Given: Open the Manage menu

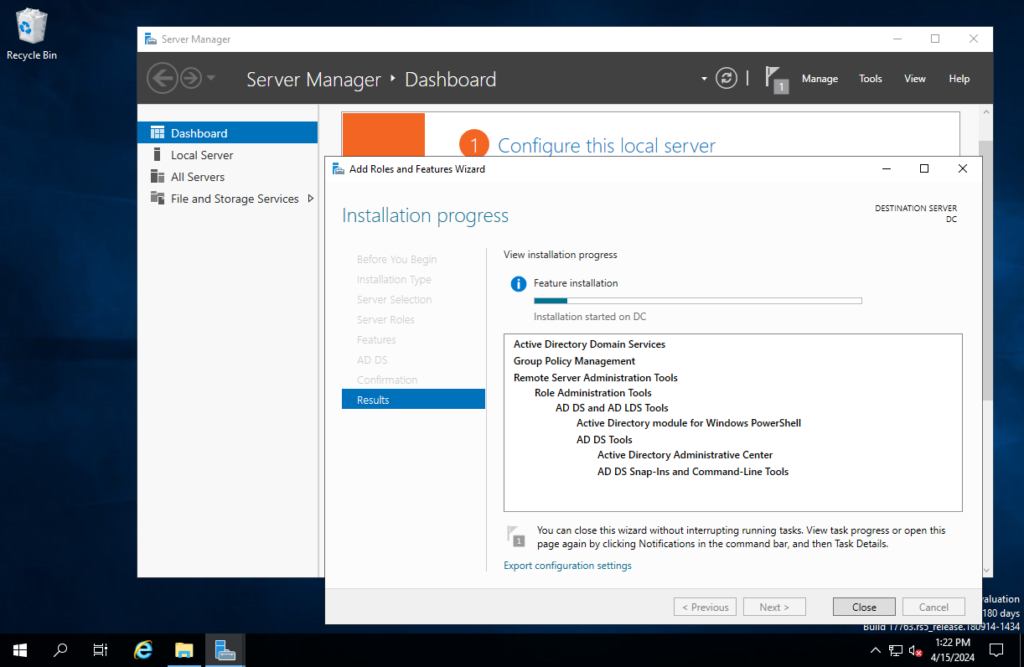Looking at the screenshot, I should (x=820, y=78).
